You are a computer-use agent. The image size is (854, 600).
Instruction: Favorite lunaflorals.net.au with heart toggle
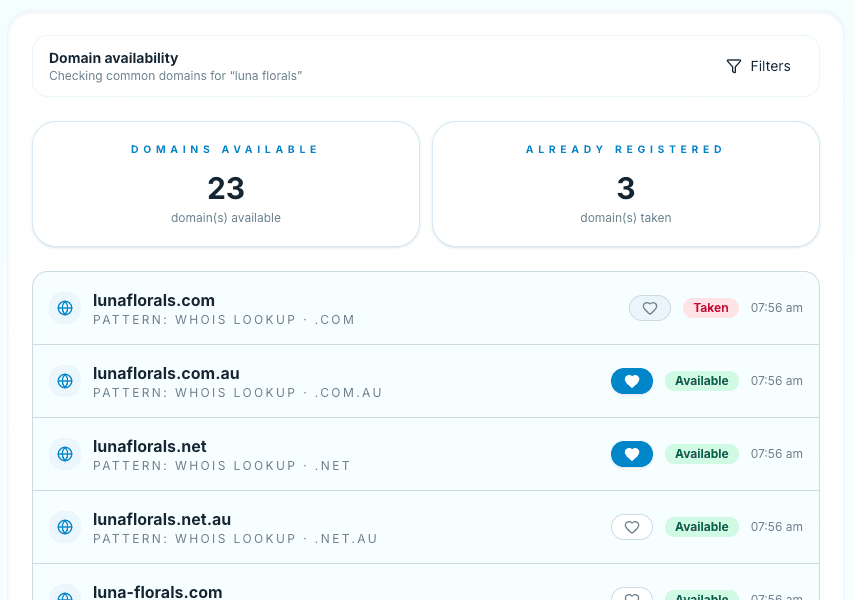pos(632,527)
